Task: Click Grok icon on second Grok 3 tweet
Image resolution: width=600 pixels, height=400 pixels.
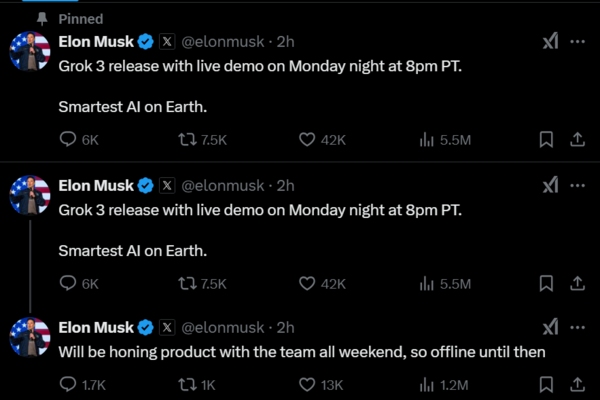Action: click(549, 185)
